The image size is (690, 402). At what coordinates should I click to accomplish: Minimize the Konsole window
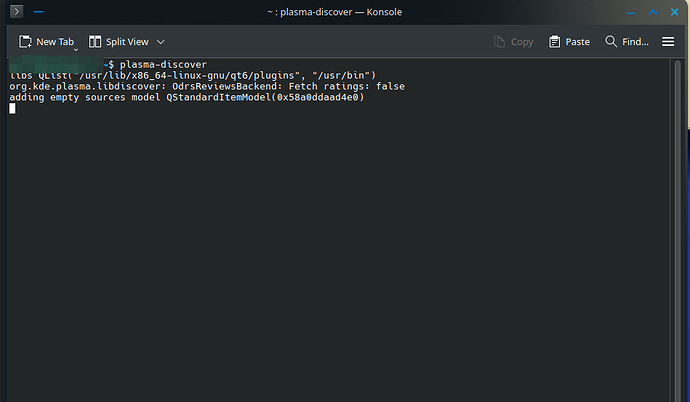(631, 12)
